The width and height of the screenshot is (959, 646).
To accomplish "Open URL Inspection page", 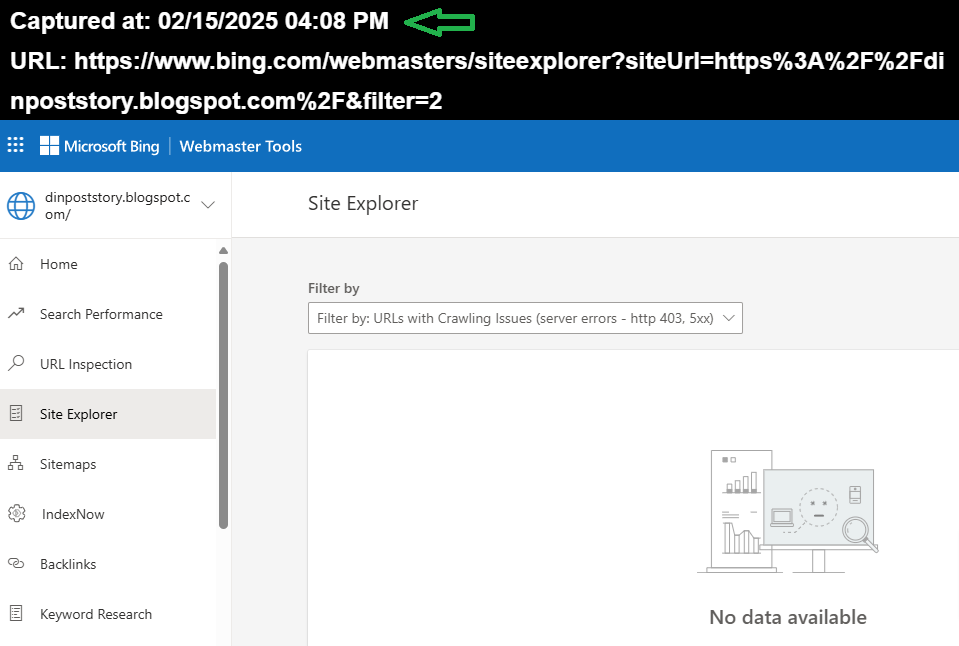I will [86, 365].
